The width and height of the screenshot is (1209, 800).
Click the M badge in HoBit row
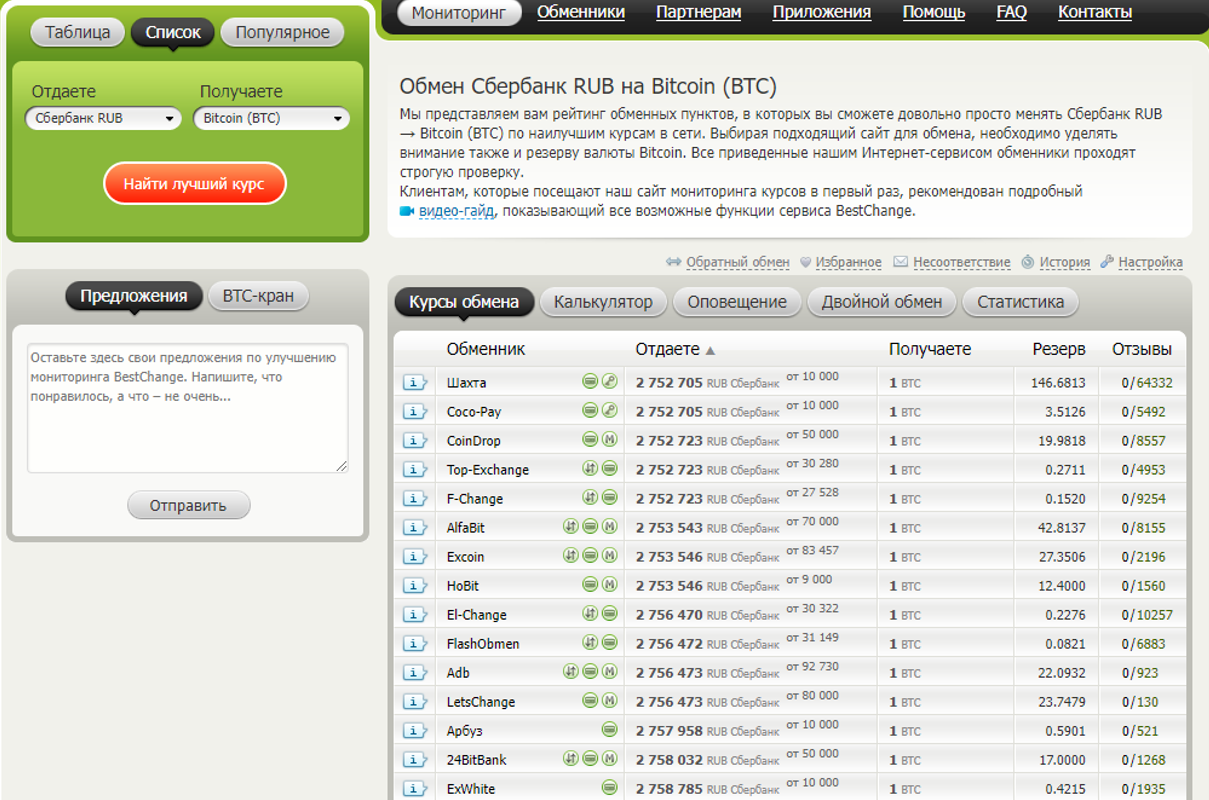pyautogui.click(x=610, y=584)
